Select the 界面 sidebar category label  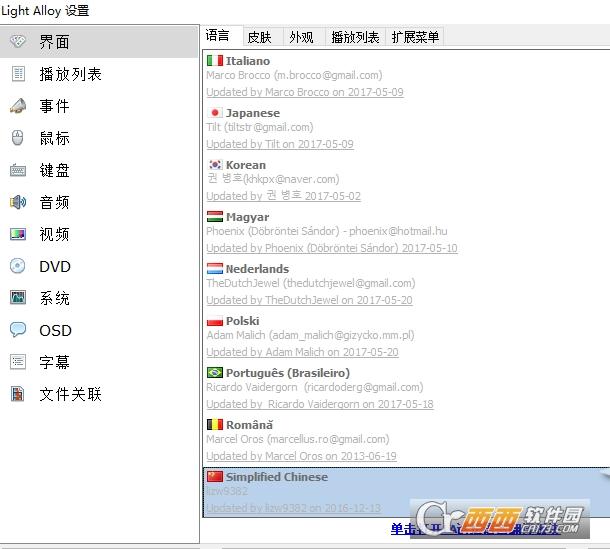point(54,42)
